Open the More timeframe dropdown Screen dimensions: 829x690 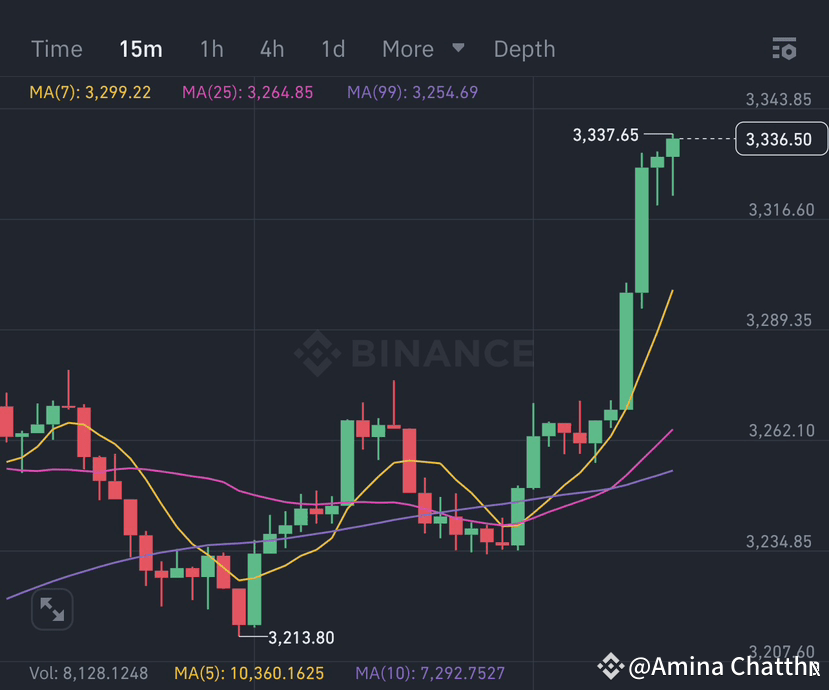[x=407, y=48]
